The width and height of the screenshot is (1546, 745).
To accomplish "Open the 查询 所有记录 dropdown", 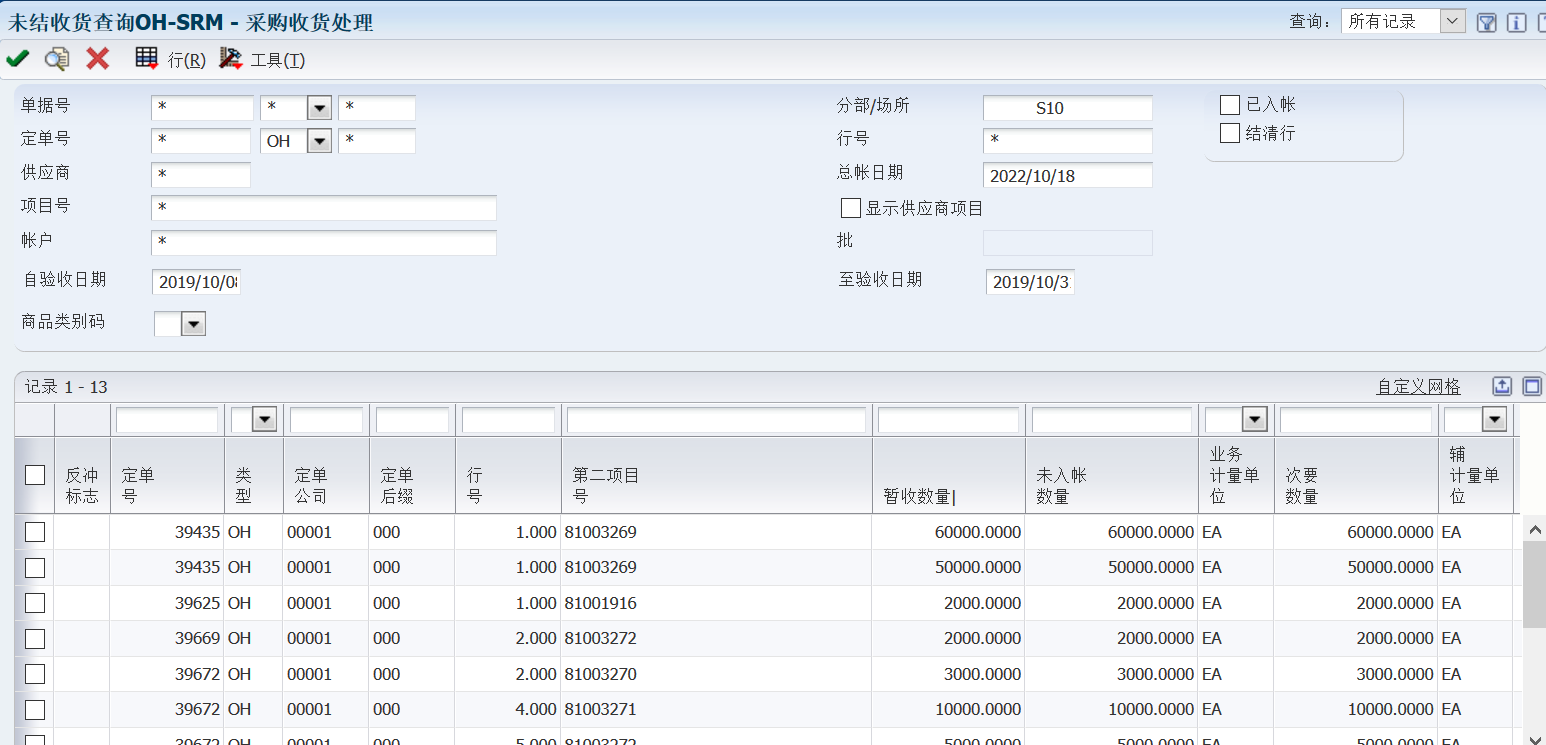I will (x=1453, y=21).
